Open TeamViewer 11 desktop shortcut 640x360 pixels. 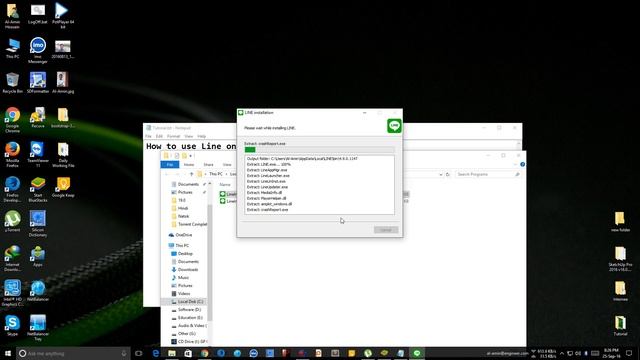(38, 154)
